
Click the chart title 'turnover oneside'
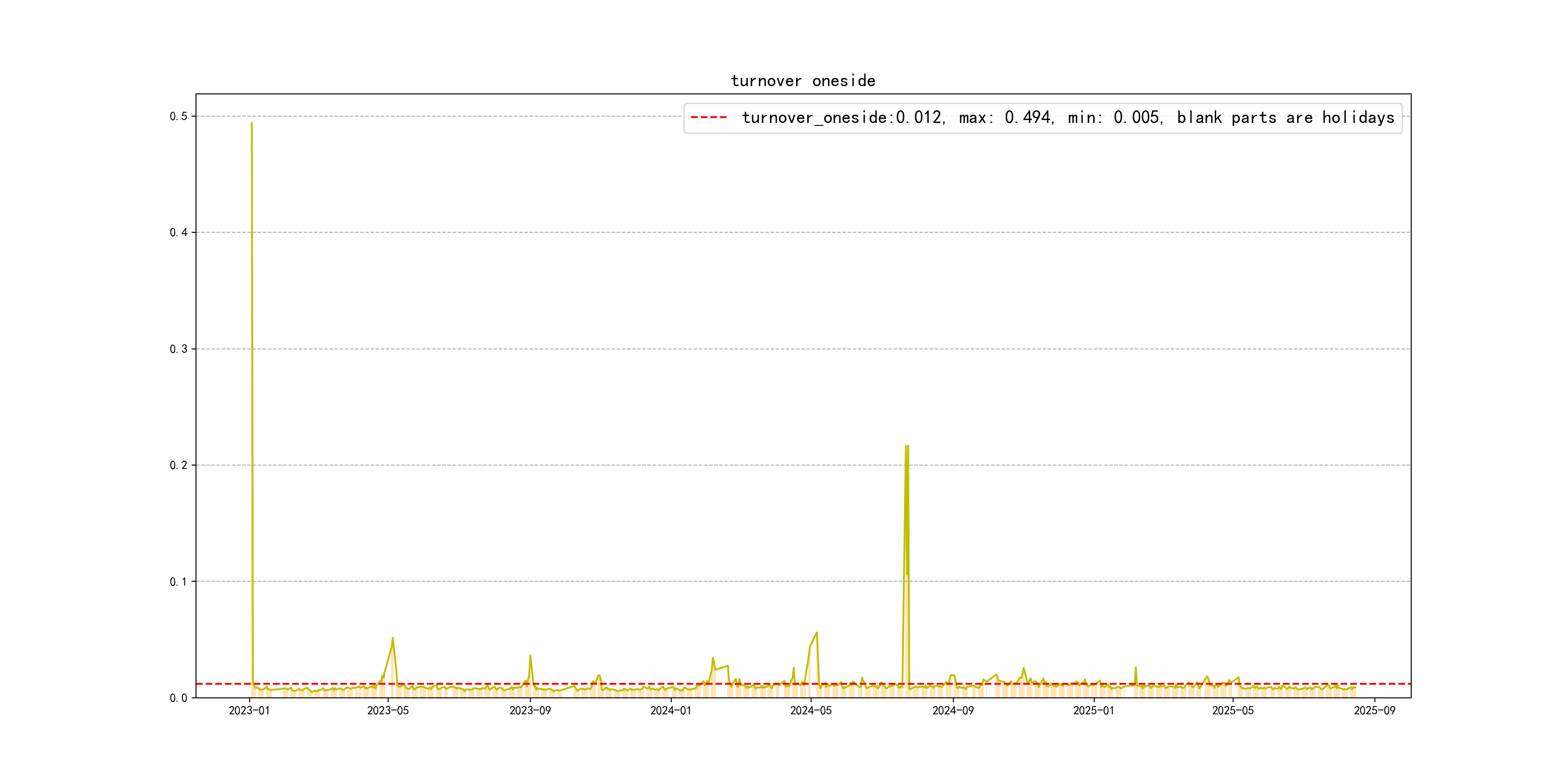coord(803,81)
